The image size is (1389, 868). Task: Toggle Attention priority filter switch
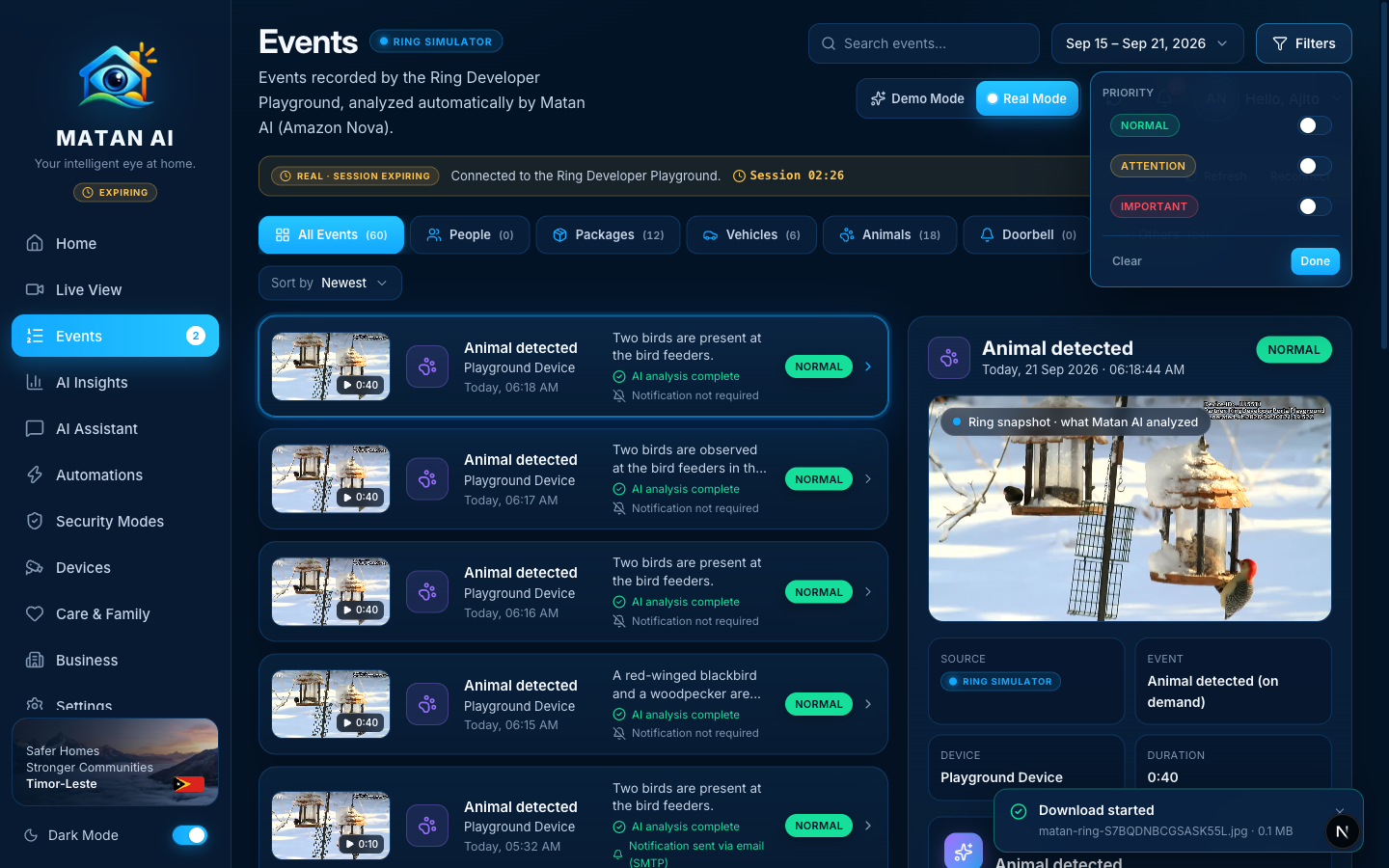[x=1315, y=166]
